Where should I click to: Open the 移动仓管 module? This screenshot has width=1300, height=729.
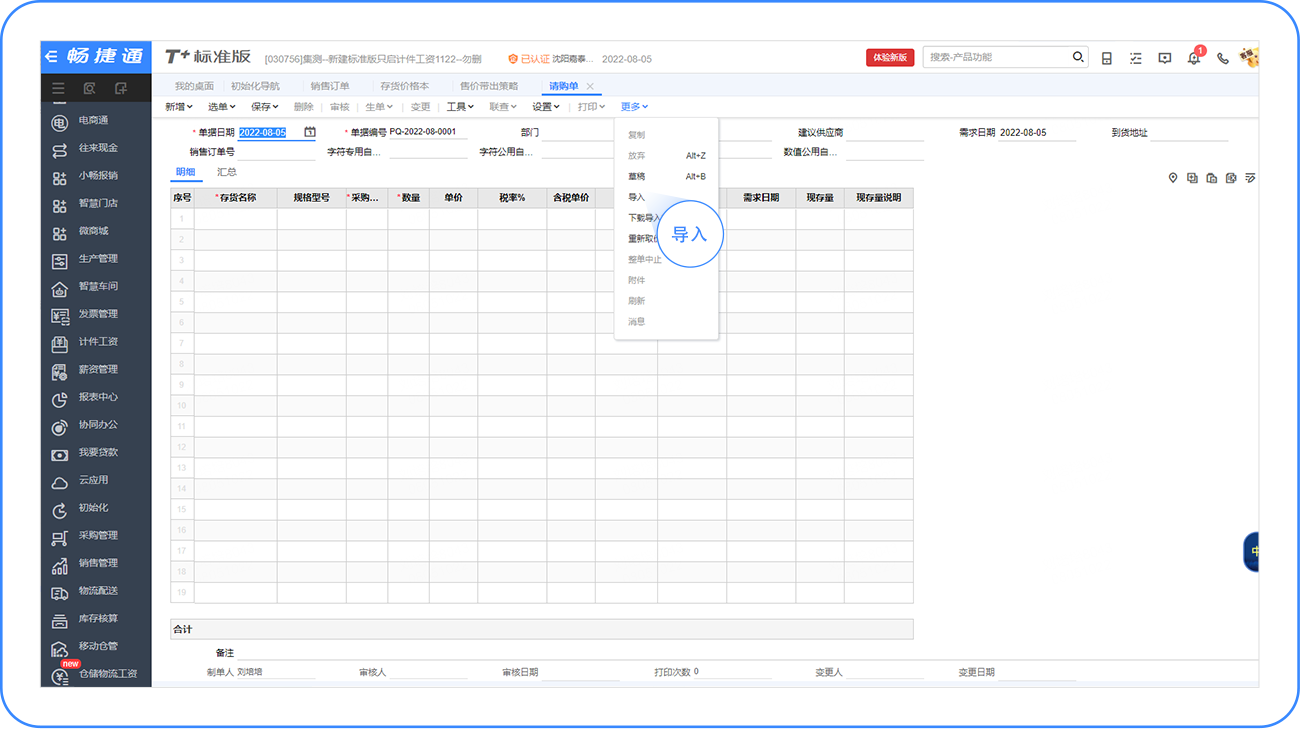(x=96, y=646)
